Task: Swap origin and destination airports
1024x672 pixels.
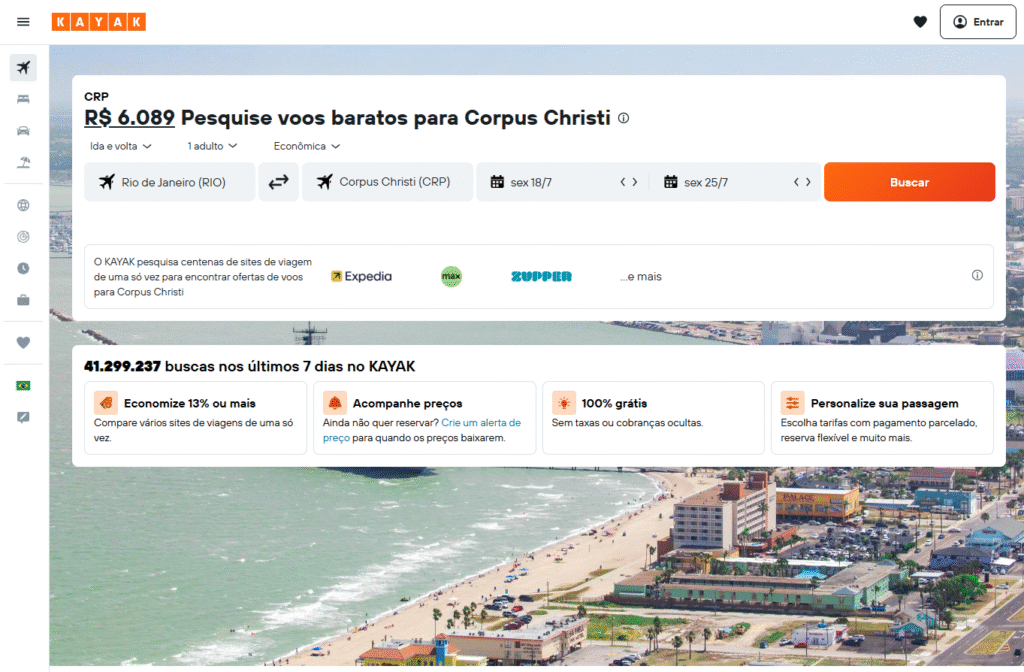Action: point(278,182)
